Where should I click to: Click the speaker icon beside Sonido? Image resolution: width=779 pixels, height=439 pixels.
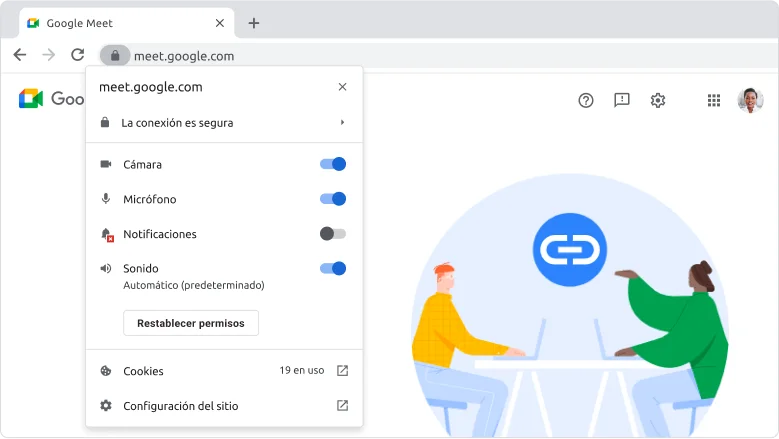[x=106, y=269]
